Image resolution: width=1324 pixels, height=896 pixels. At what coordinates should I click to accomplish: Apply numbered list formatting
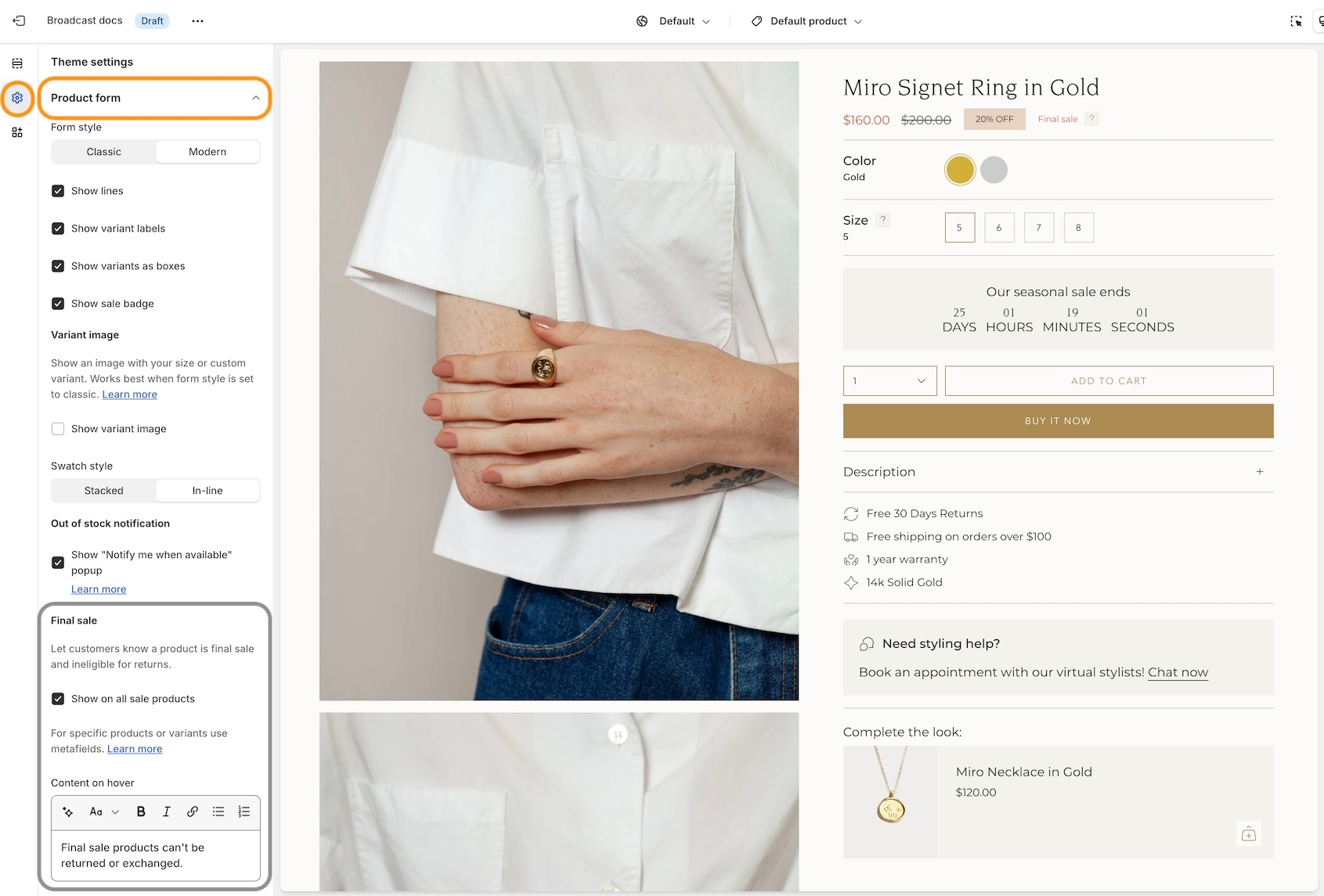coord(244,811)
